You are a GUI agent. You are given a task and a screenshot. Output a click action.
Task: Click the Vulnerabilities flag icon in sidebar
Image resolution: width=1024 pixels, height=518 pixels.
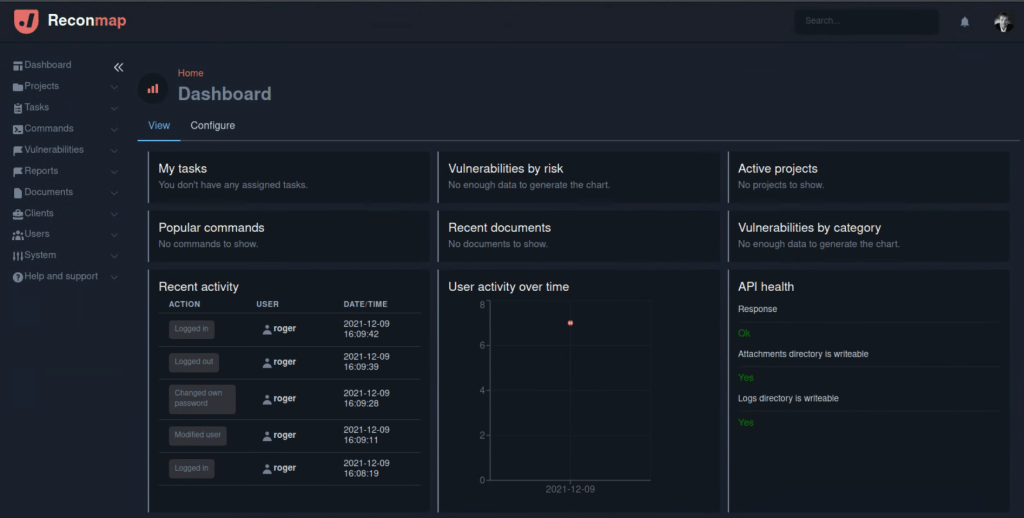point(17,151)
